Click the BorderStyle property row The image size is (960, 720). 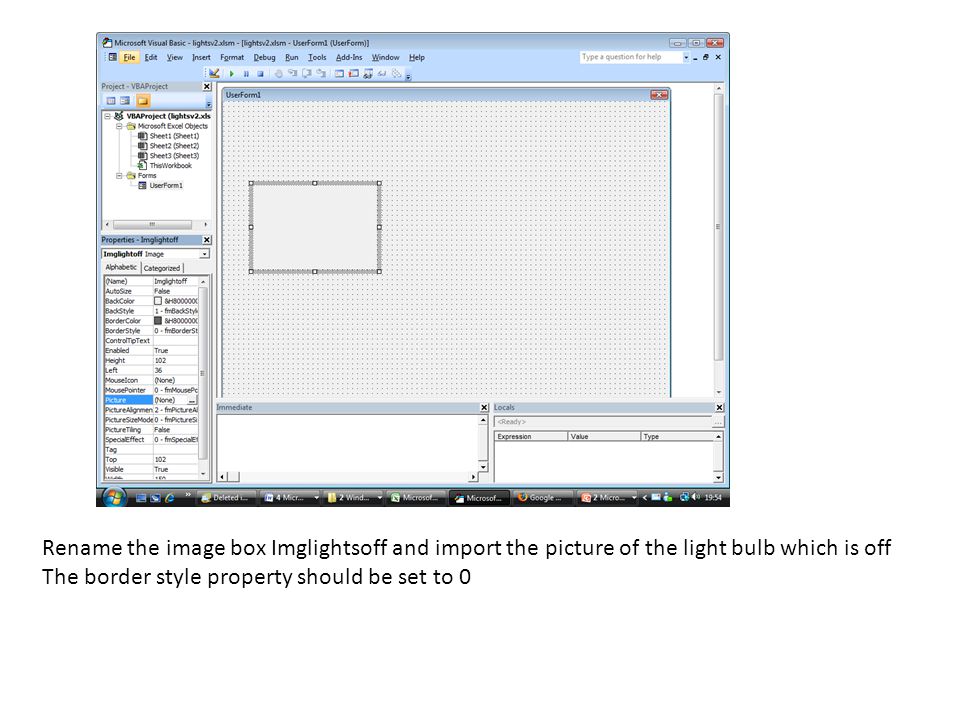point(151,331)
